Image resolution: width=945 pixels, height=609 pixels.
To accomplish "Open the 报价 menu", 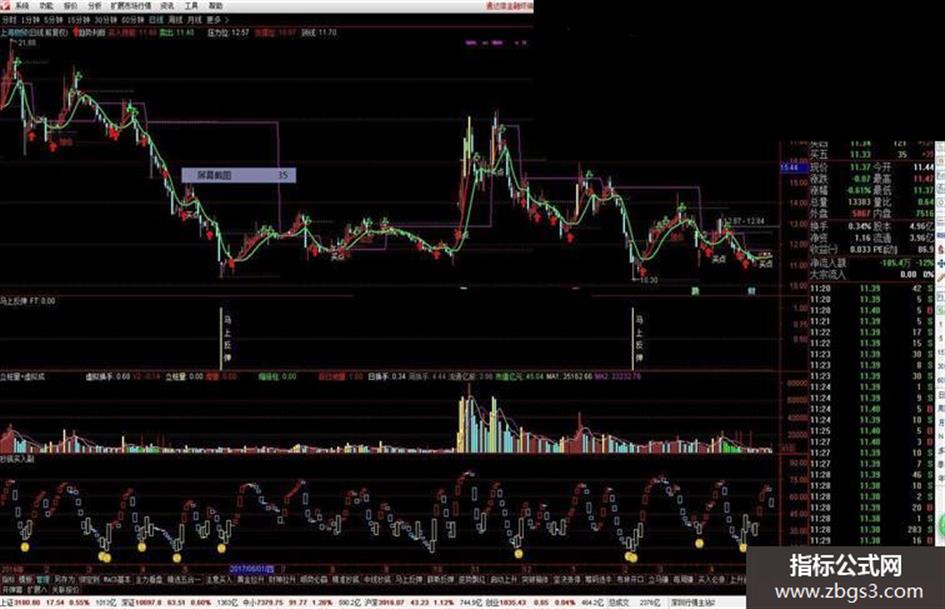I will click(x=71, y=5).
